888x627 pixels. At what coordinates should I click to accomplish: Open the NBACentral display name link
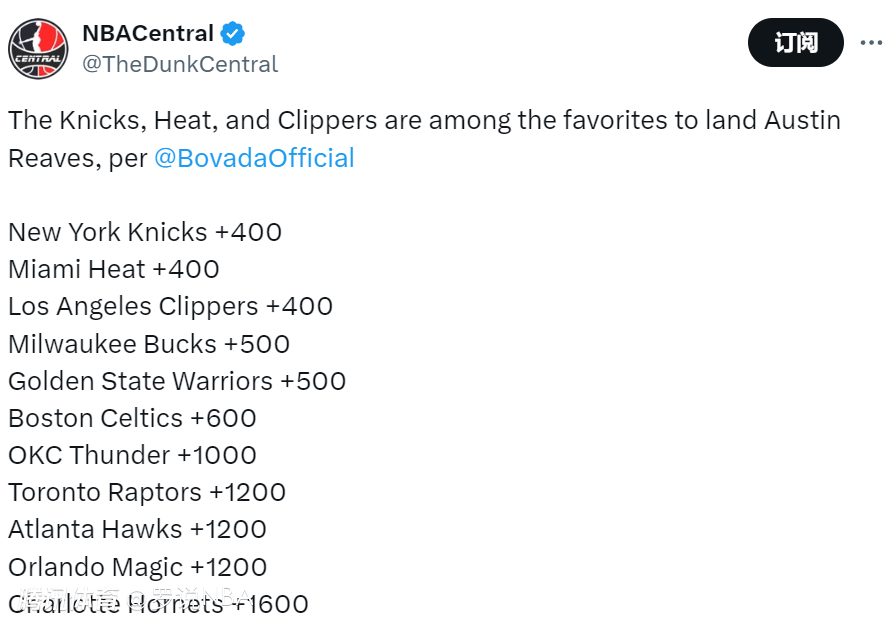(x=148, y=34)
